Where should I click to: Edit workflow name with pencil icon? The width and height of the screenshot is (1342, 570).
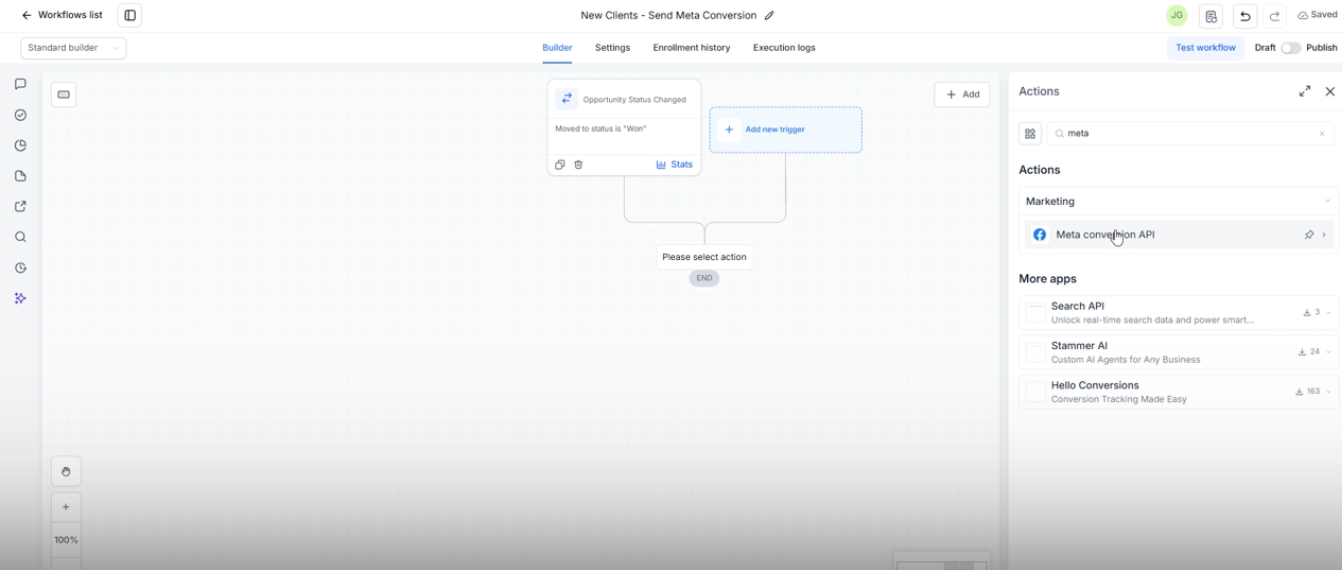pos(769,16)
